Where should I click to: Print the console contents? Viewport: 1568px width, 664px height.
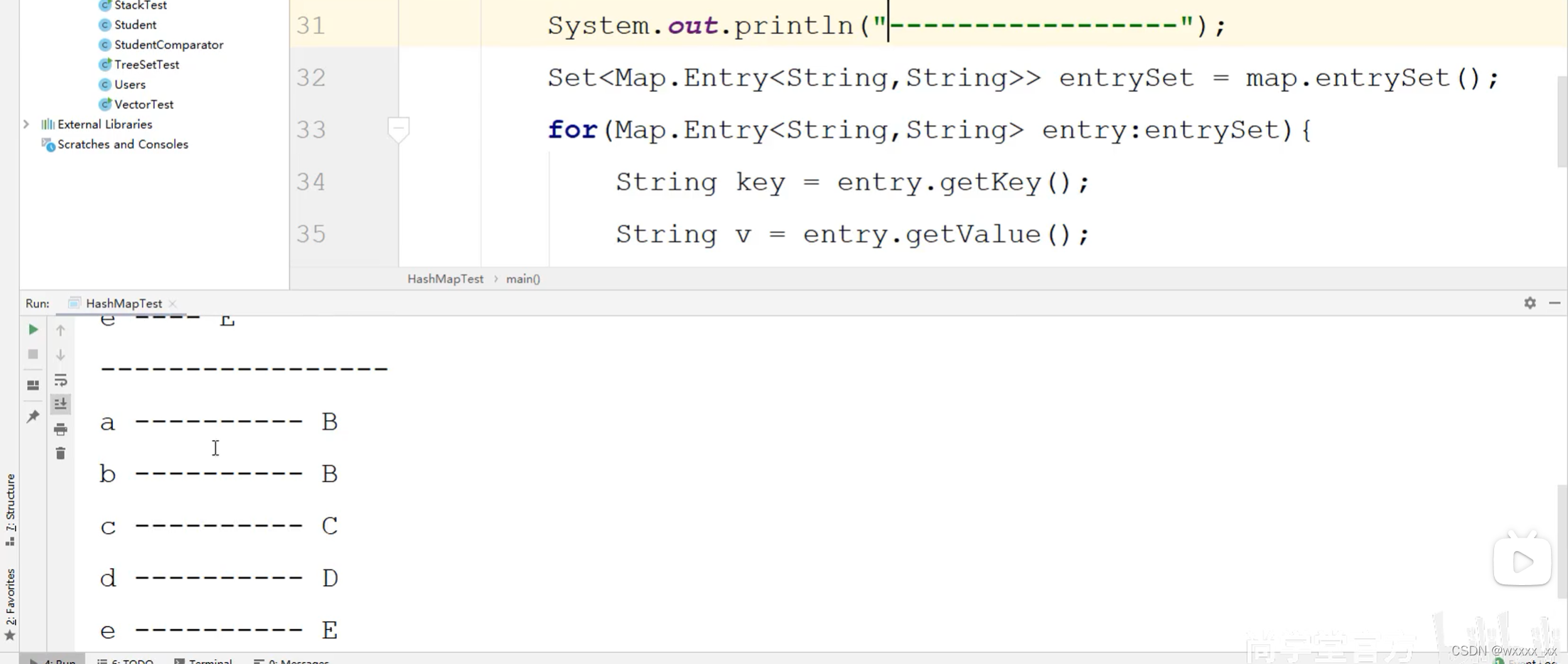pos(60,429)
